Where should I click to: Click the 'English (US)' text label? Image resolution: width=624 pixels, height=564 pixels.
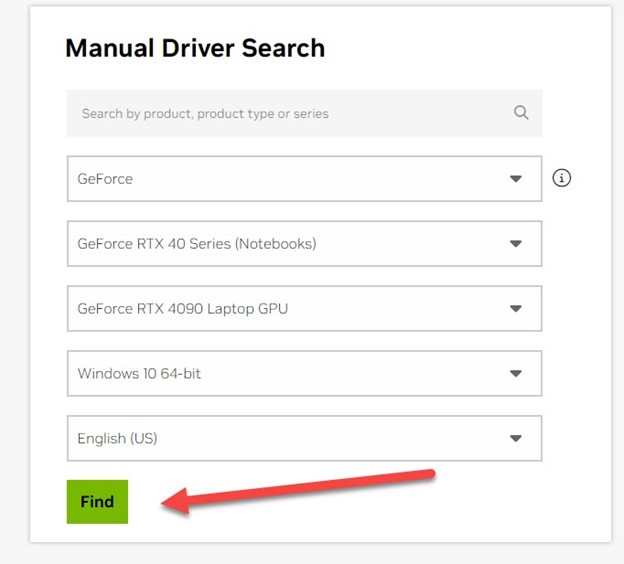(x=117, y=439)
